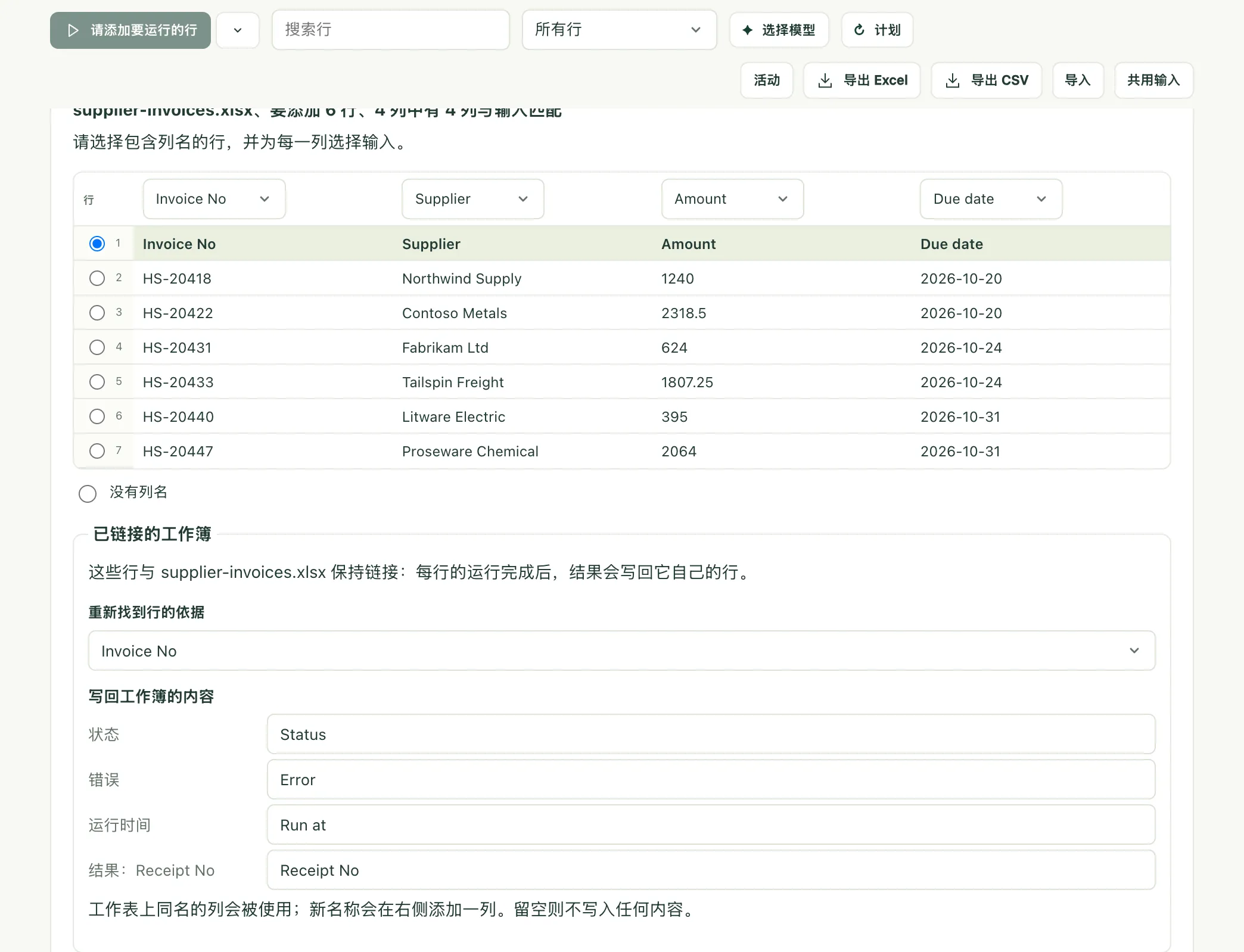This screenshot has width=1244, height=952.
Task: Click the 导入 import button
Action: click(1078, 80)
